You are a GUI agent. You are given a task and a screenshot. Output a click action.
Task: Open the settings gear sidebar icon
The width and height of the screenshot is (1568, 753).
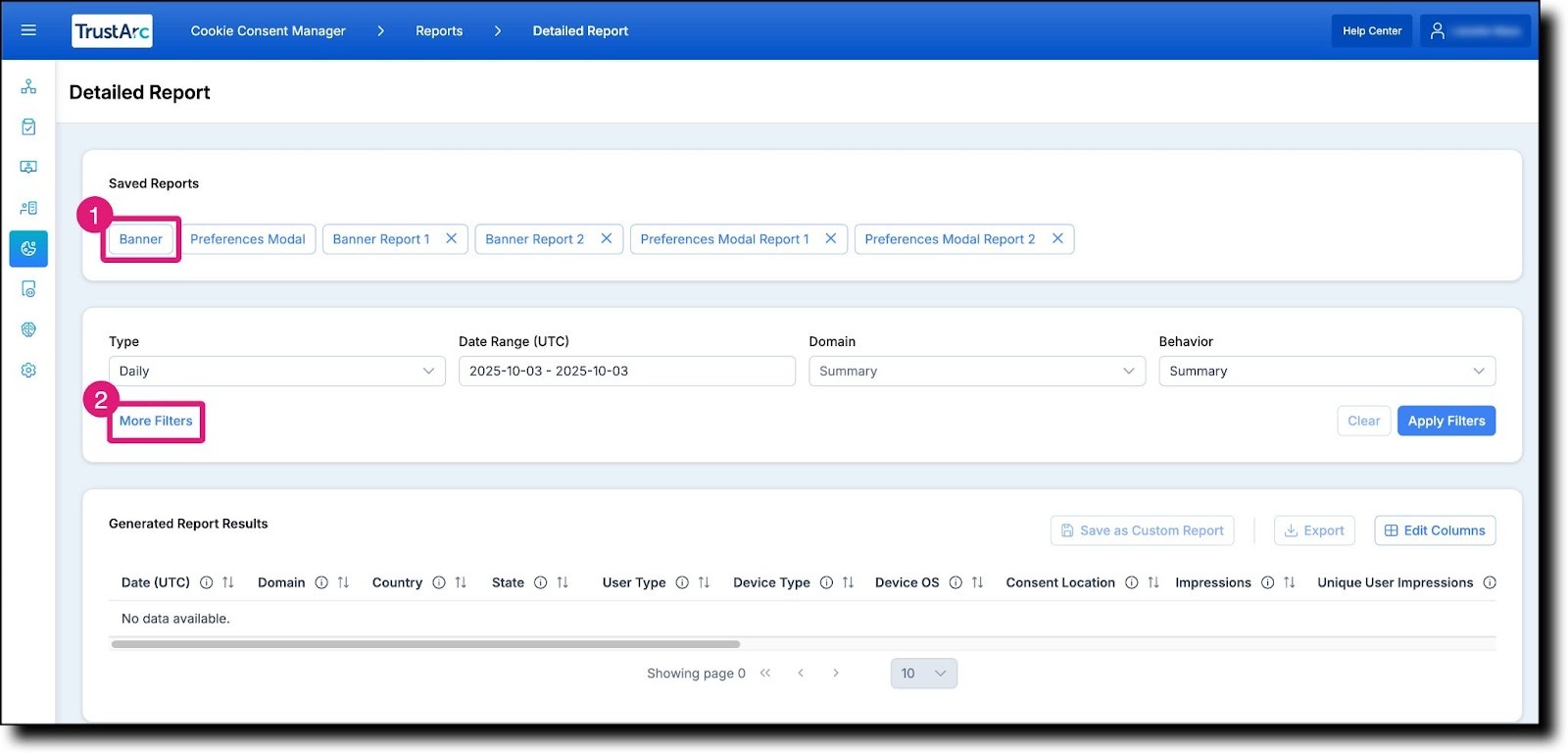click(28, 371)
